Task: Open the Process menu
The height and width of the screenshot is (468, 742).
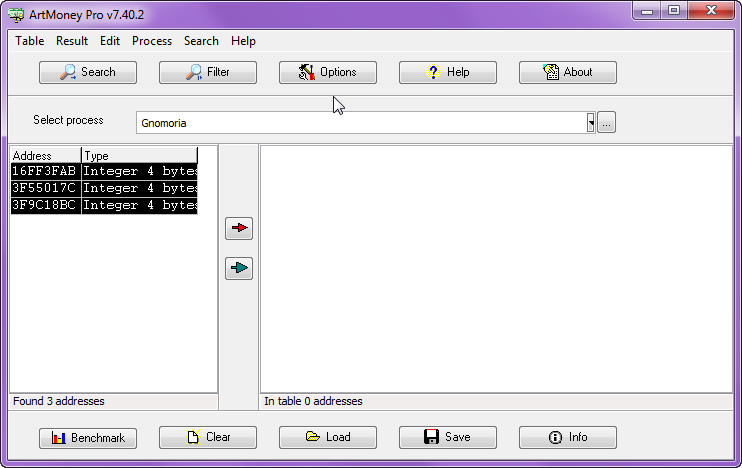Action: click(x=152, y=41)
